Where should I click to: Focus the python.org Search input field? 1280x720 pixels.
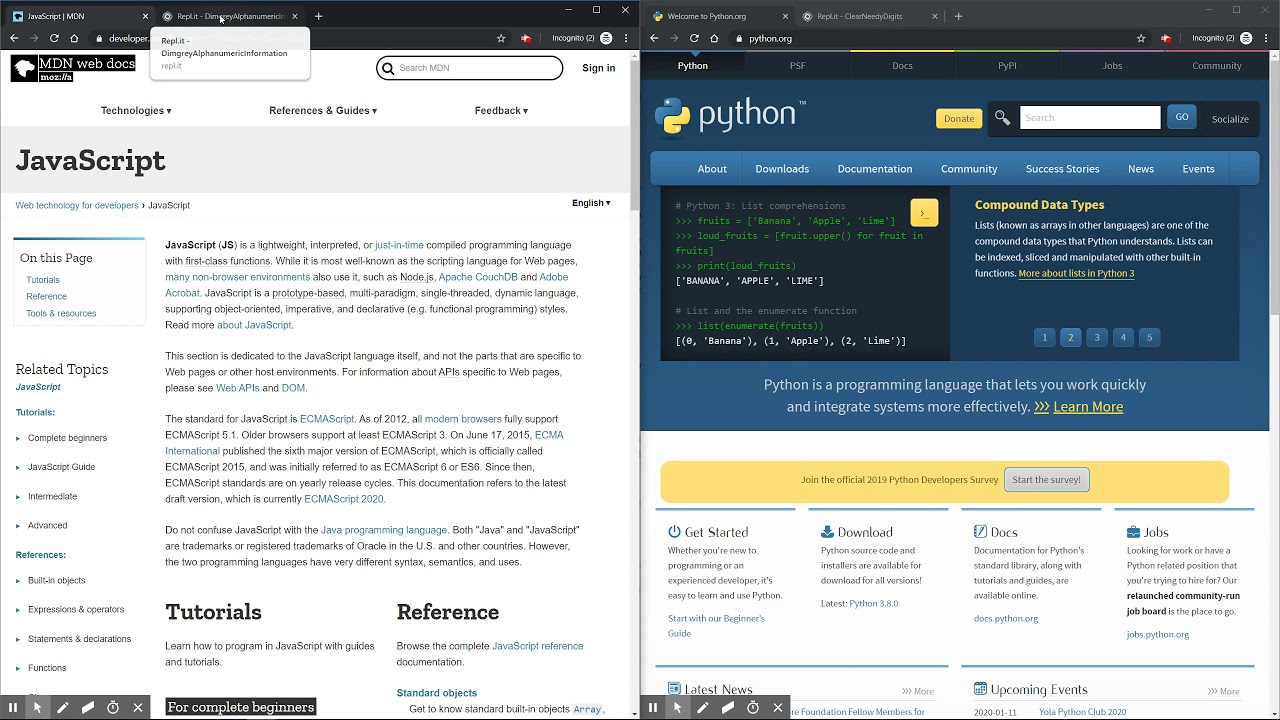coord(1090,118)
